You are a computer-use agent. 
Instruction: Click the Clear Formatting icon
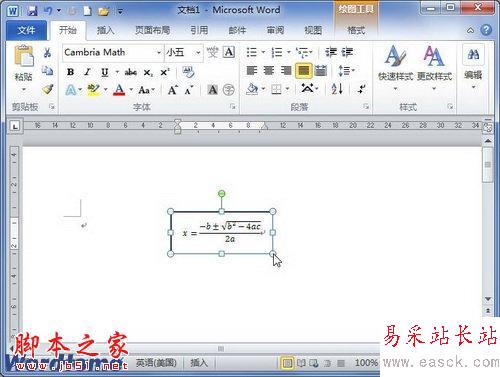pyautogui.click(x=188, y=72)
